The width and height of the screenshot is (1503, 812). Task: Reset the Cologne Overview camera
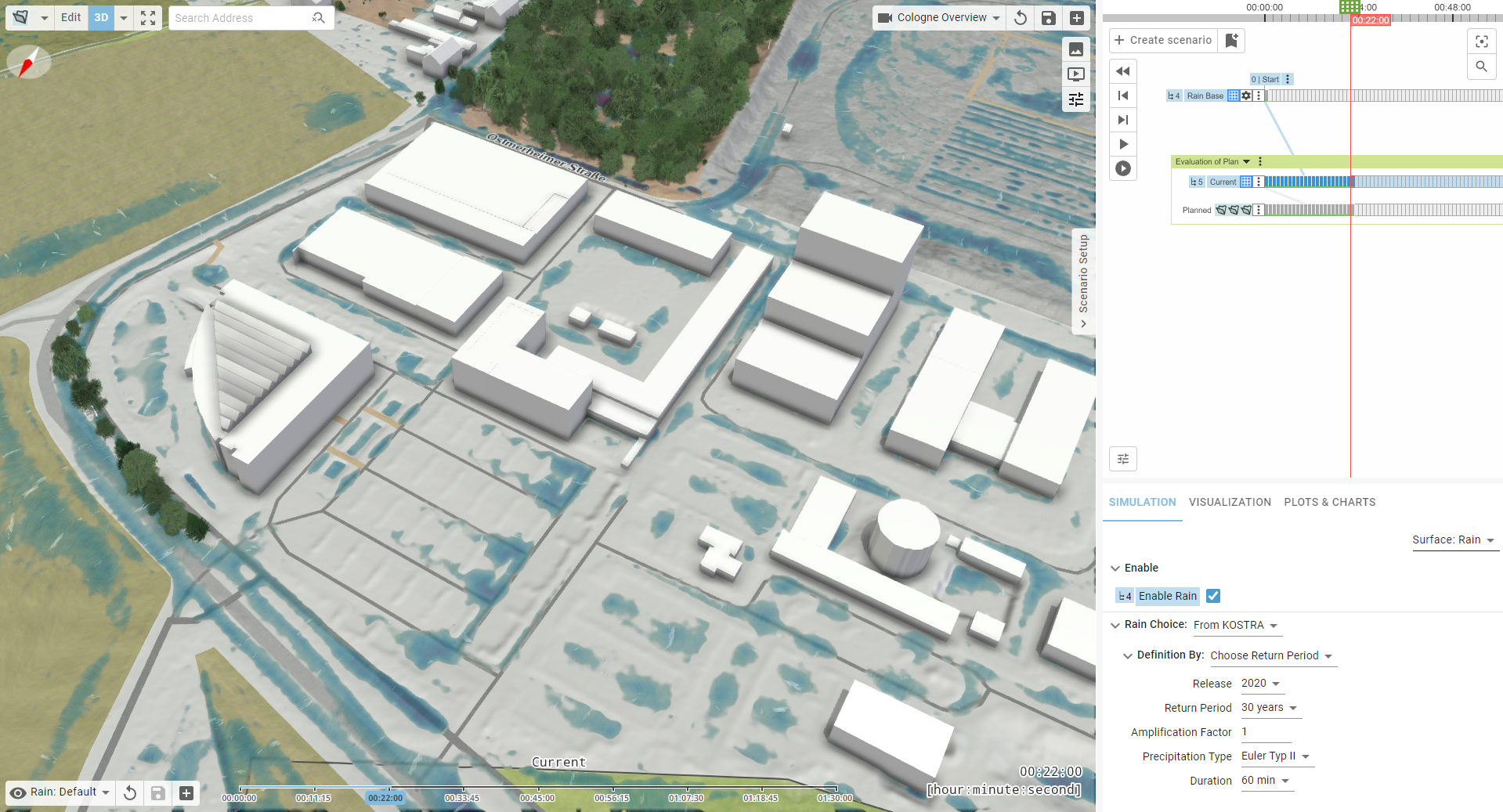point(1020,18)
